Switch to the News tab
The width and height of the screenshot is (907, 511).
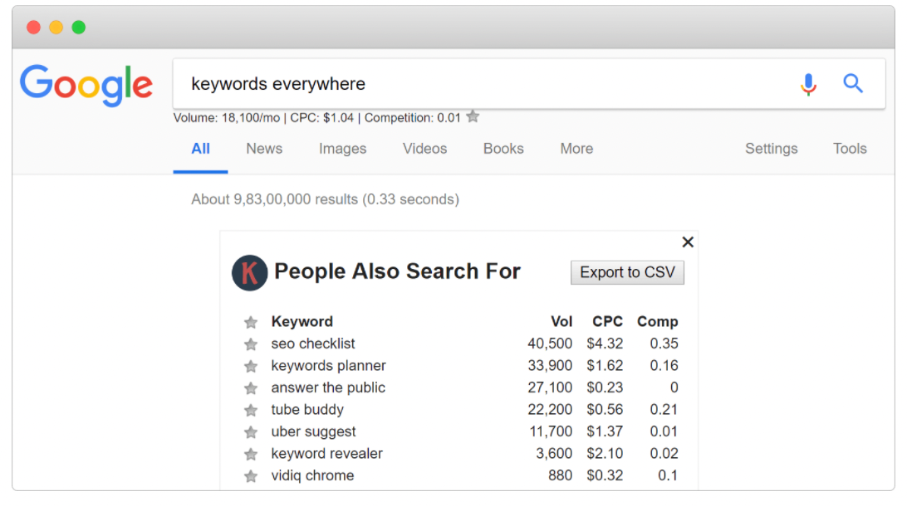(264, 149)
